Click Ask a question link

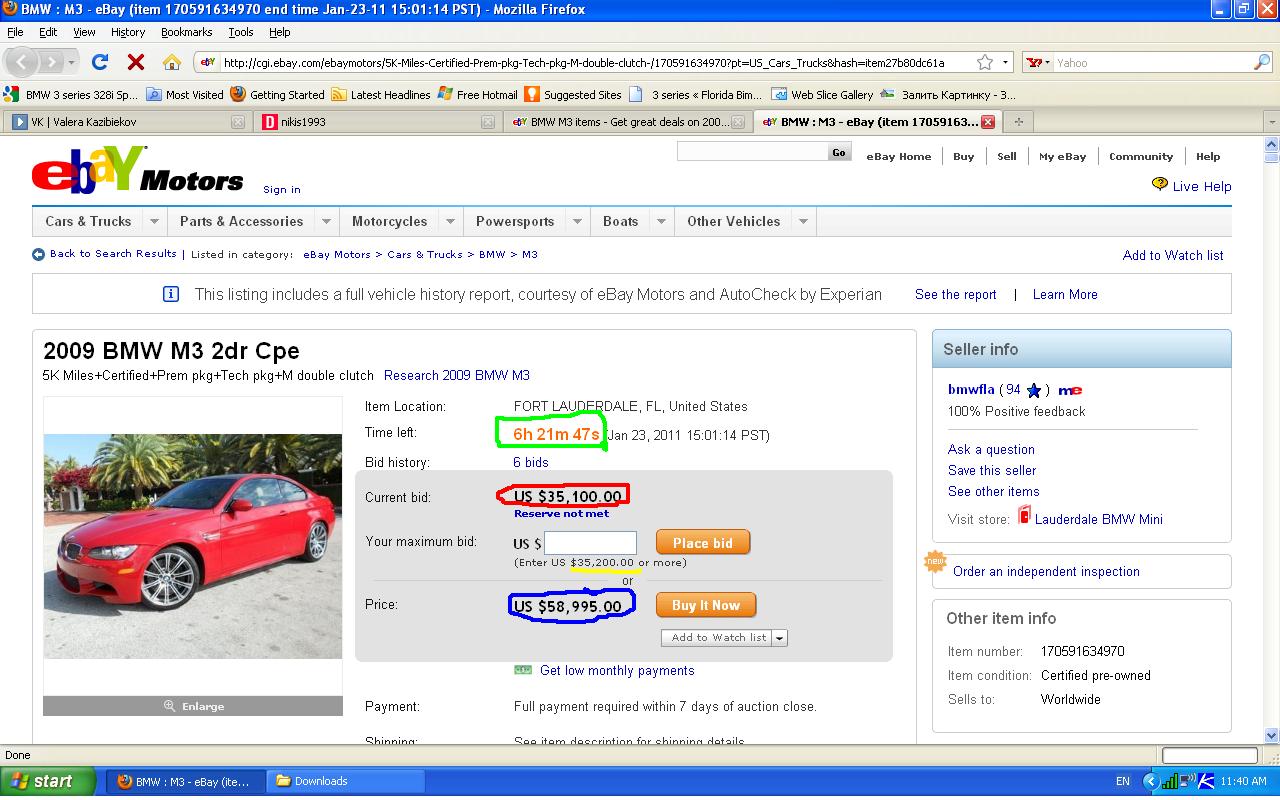pyautogui.click(x=991, y=449)
